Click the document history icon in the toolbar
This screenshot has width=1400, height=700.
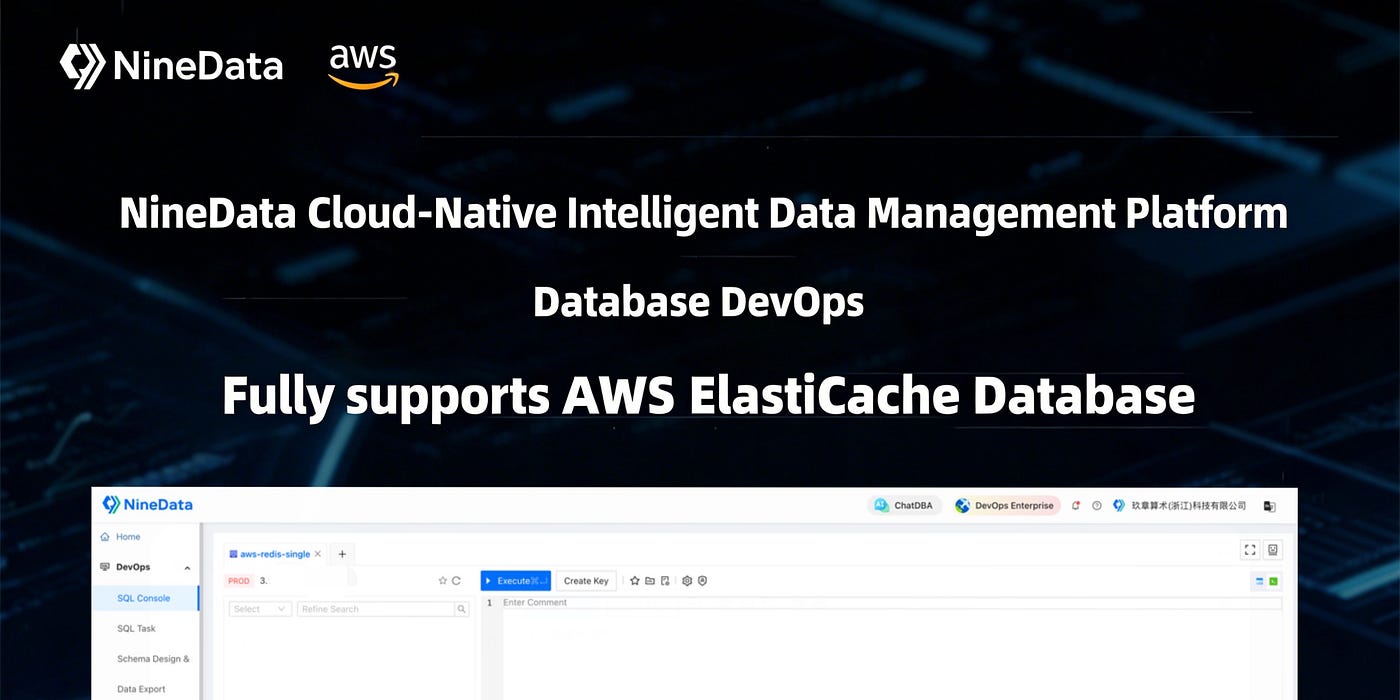coord(665,581)
